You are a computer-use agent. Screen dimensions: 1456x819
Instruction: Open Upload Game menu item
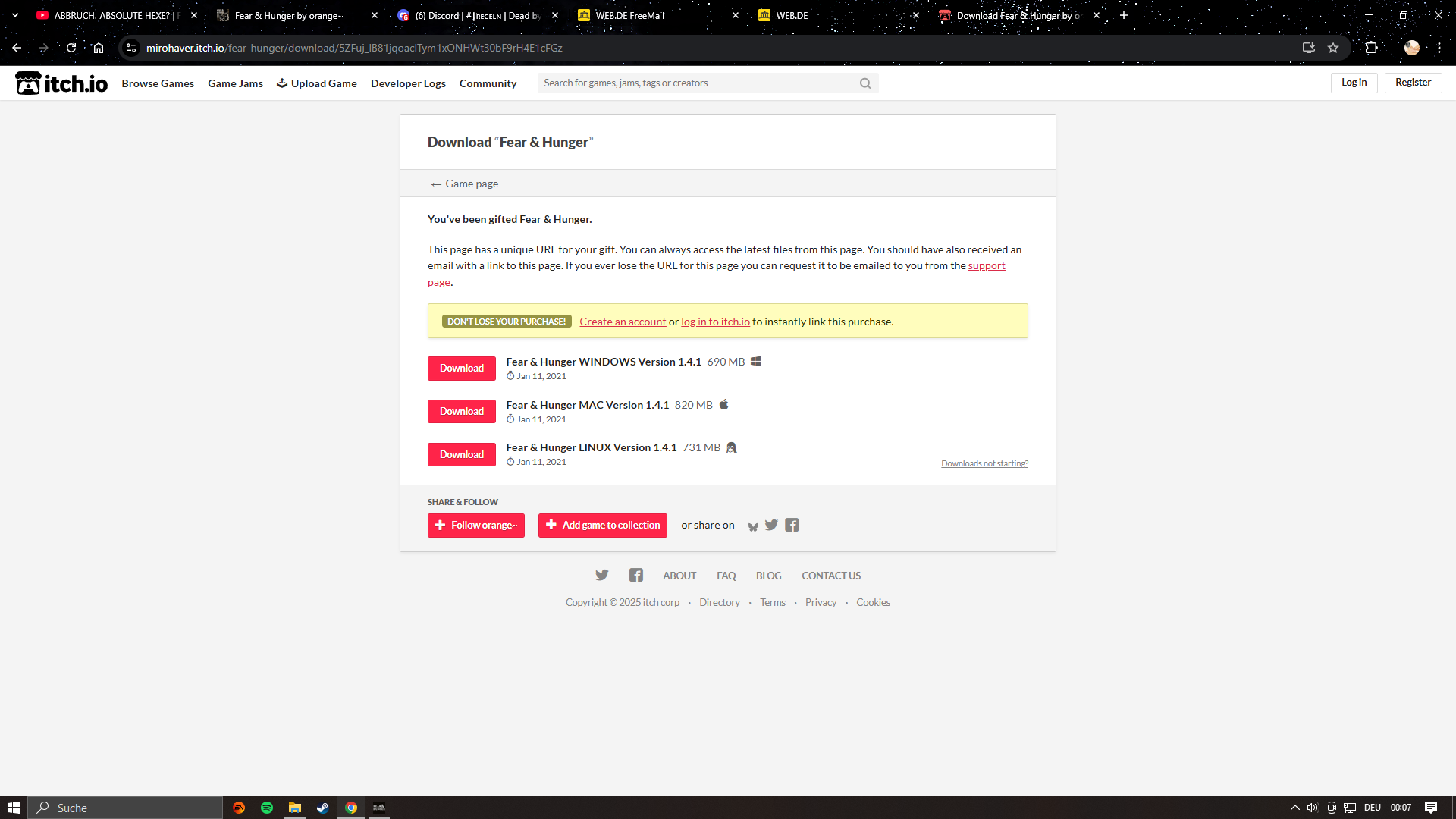(x=317, y=83)
